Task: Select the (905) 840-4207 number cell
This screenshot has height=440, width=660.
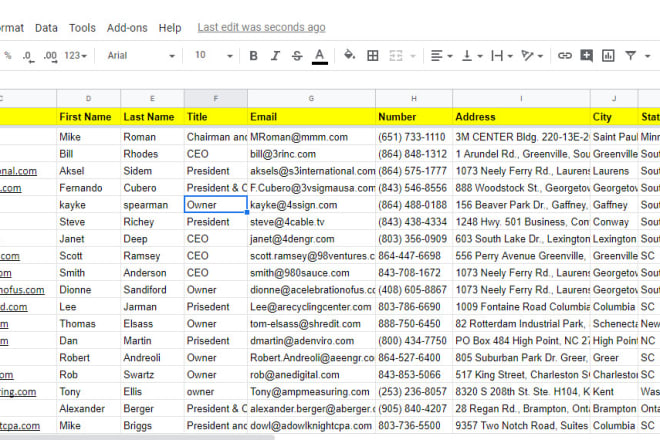Action: (x=414, y=408)
